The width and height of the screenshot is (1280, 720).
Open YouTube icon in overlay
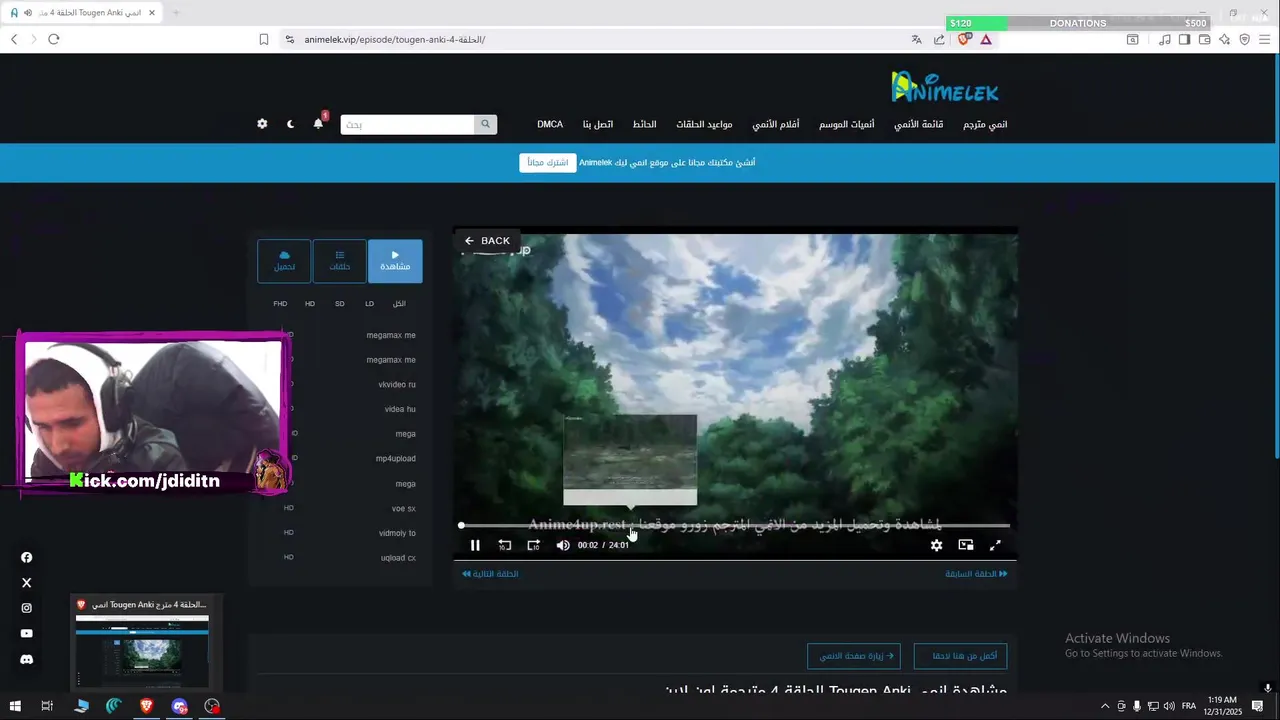(x=27, y=633)
